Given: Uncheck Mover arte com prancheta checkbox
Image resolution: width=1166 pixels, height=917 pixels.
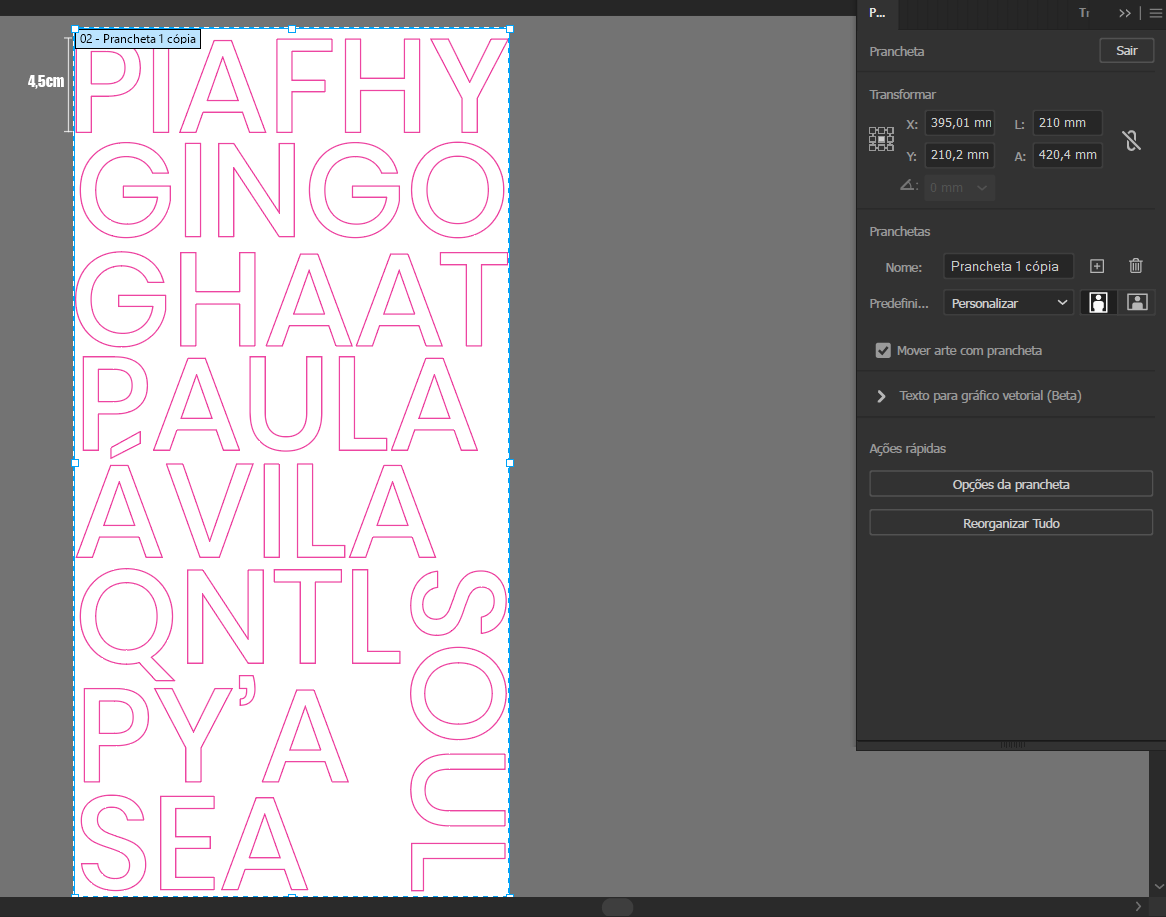Looking at the screenshot, I should click(x=883, y=350).
